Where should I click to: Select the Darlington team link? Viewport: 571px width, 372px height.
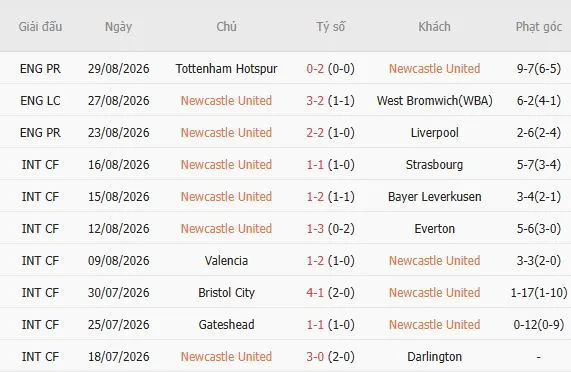434,357
